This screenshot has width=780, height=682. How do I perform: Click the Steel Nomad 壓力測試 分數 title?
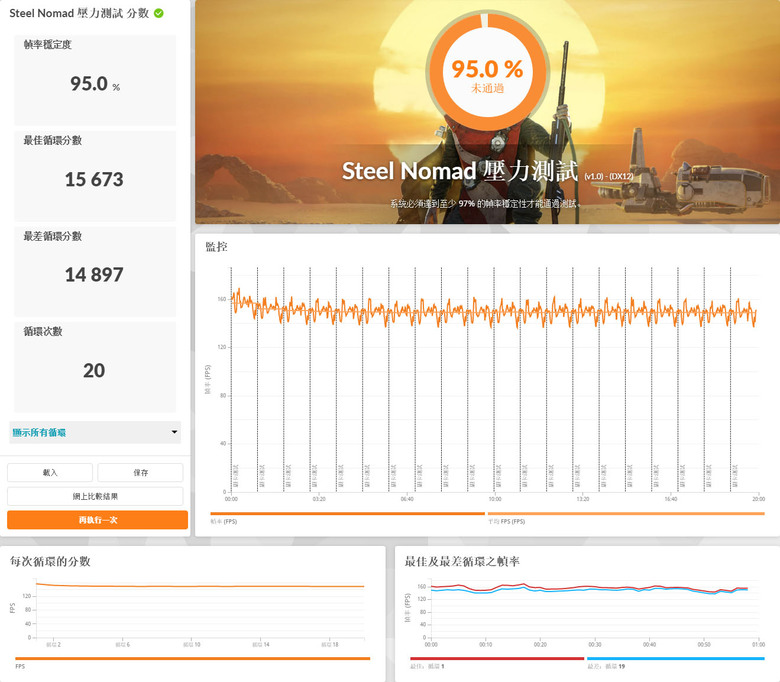click(x=79, y=13)
